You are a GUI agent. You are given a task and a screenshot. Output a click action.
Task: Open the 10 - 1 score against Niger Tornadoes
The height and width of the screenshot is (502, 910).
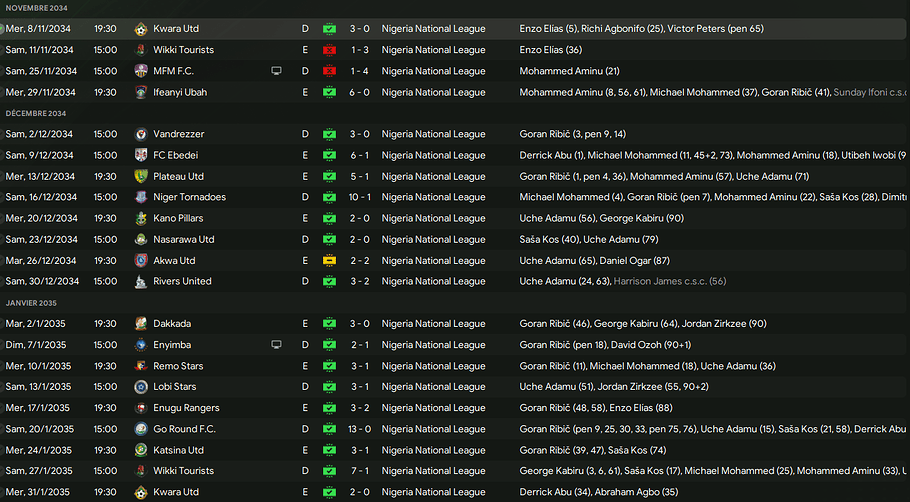click(360, 198)
